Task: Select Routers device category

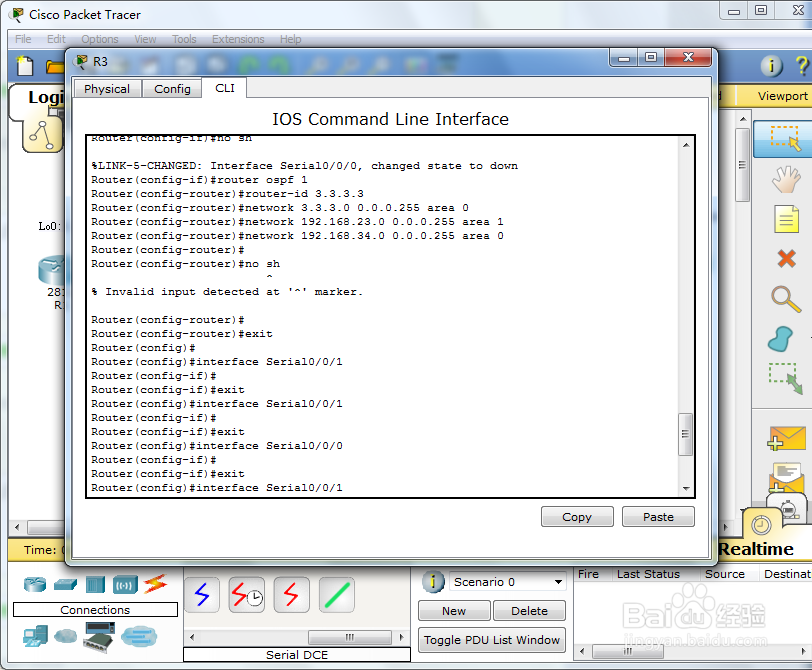Action: click(35, 585)
